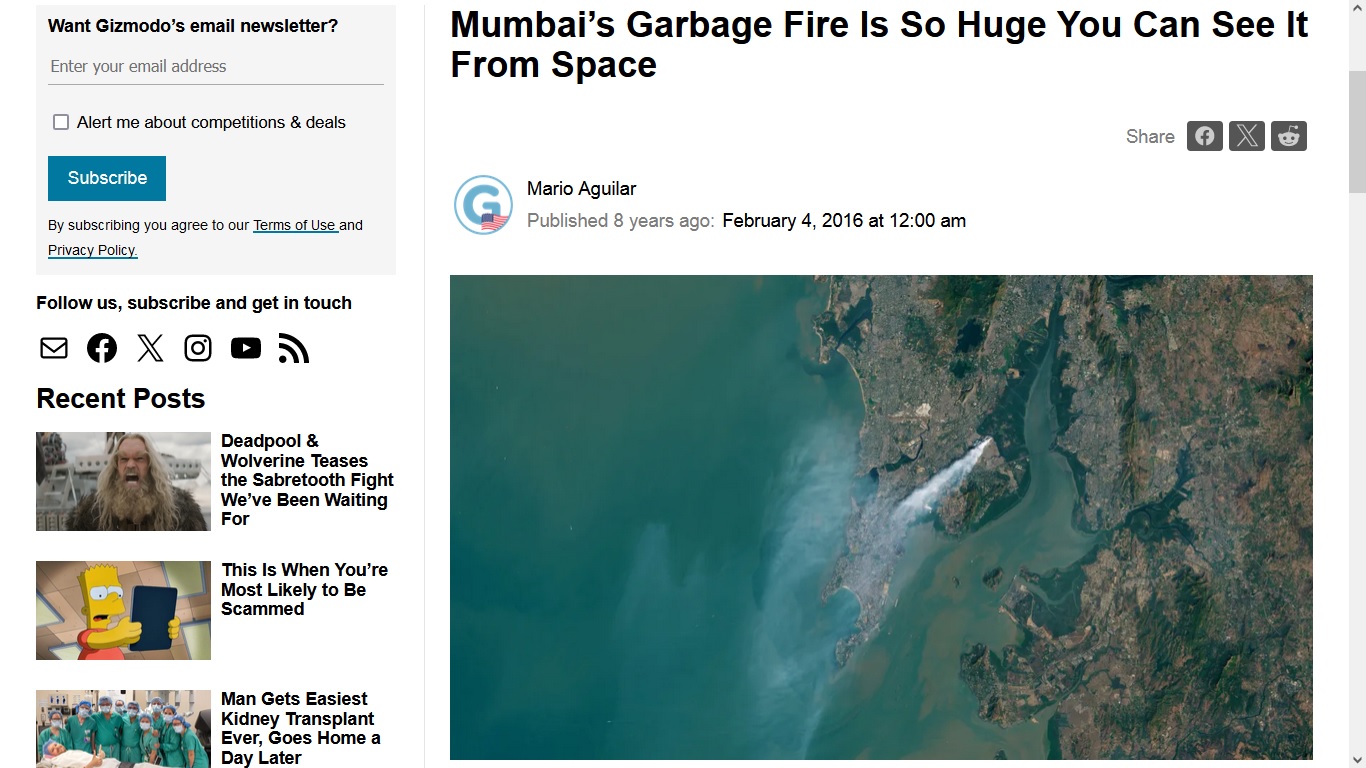Image resolution: width=1366 pixels, height=768 pixels.
Task: Check Alert me about competitions & deals
Action: point(61,122)
